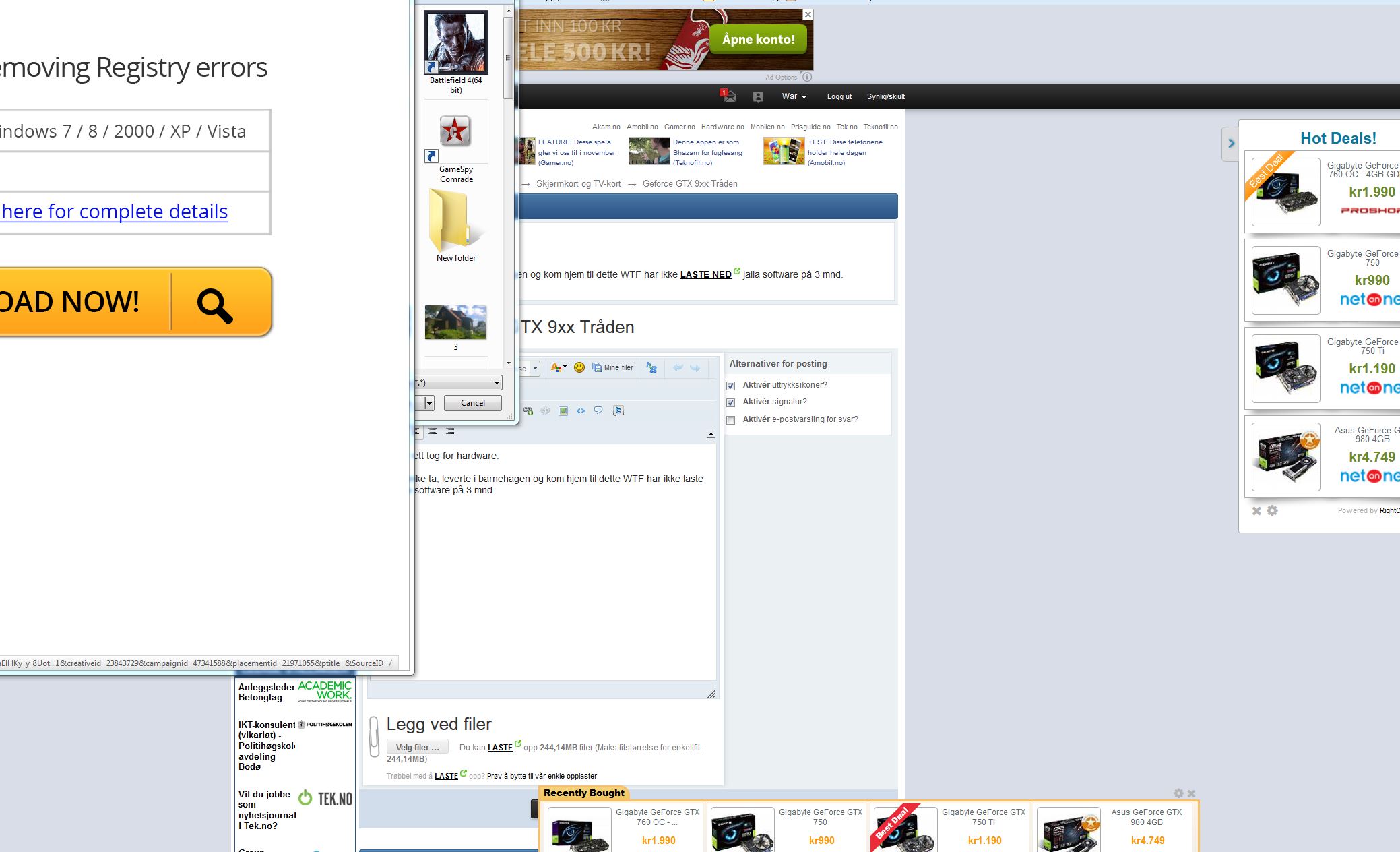Image resolution: width=1400 pixels, height=852 pixels.
Task: Open Mine filer in the editor toolbar
Action: (613, 368)
